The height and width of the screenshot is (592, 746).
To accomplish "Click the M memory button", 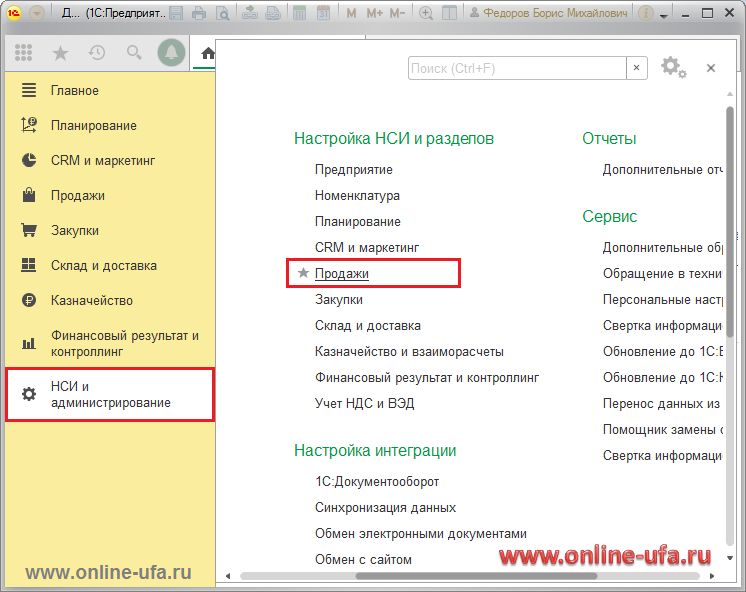I will [x=351, y=13].
